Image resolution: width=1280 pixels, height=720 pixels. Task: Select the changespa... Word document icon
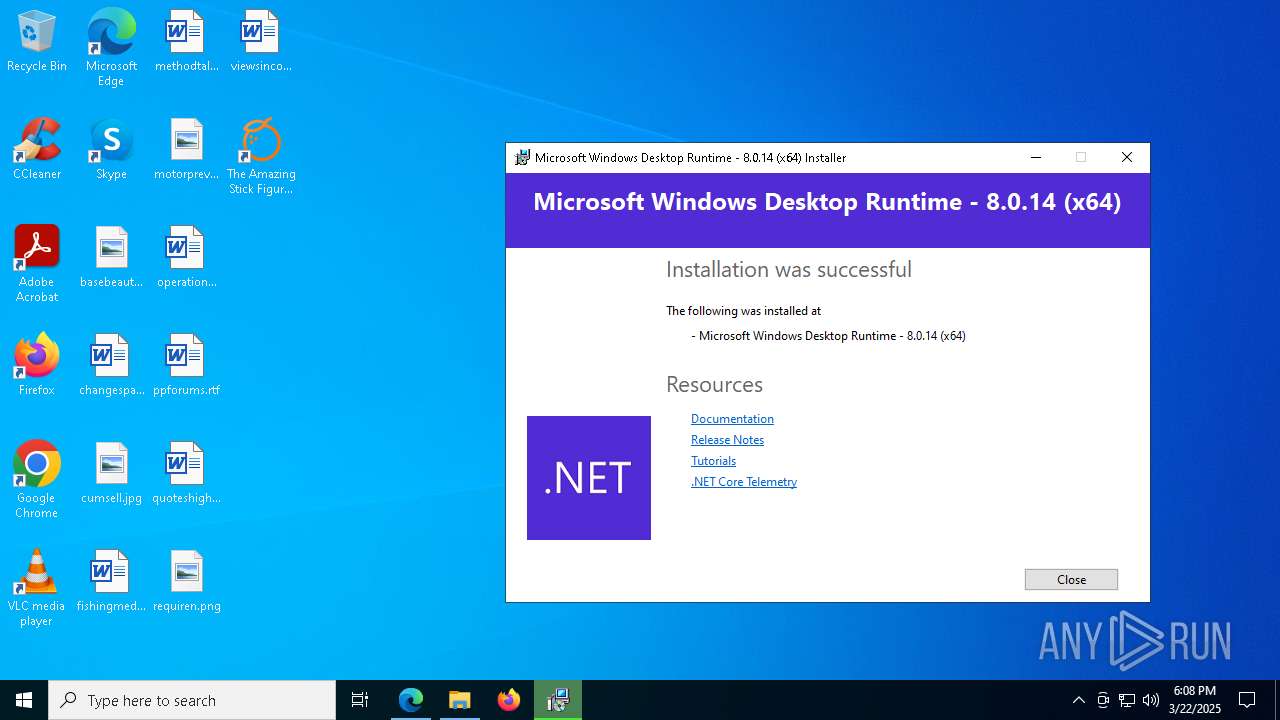click(x=111, y=365)
